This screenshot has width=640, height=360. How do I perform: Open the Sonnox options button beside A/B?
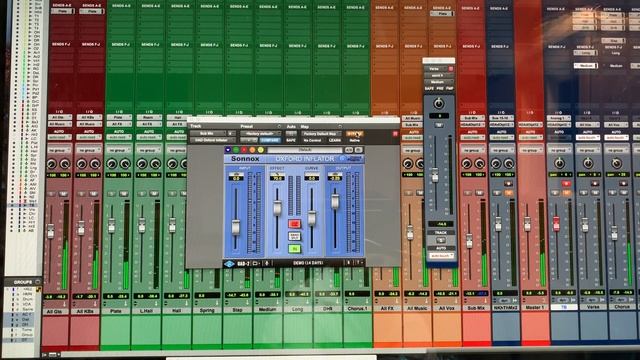click(358, 150)
